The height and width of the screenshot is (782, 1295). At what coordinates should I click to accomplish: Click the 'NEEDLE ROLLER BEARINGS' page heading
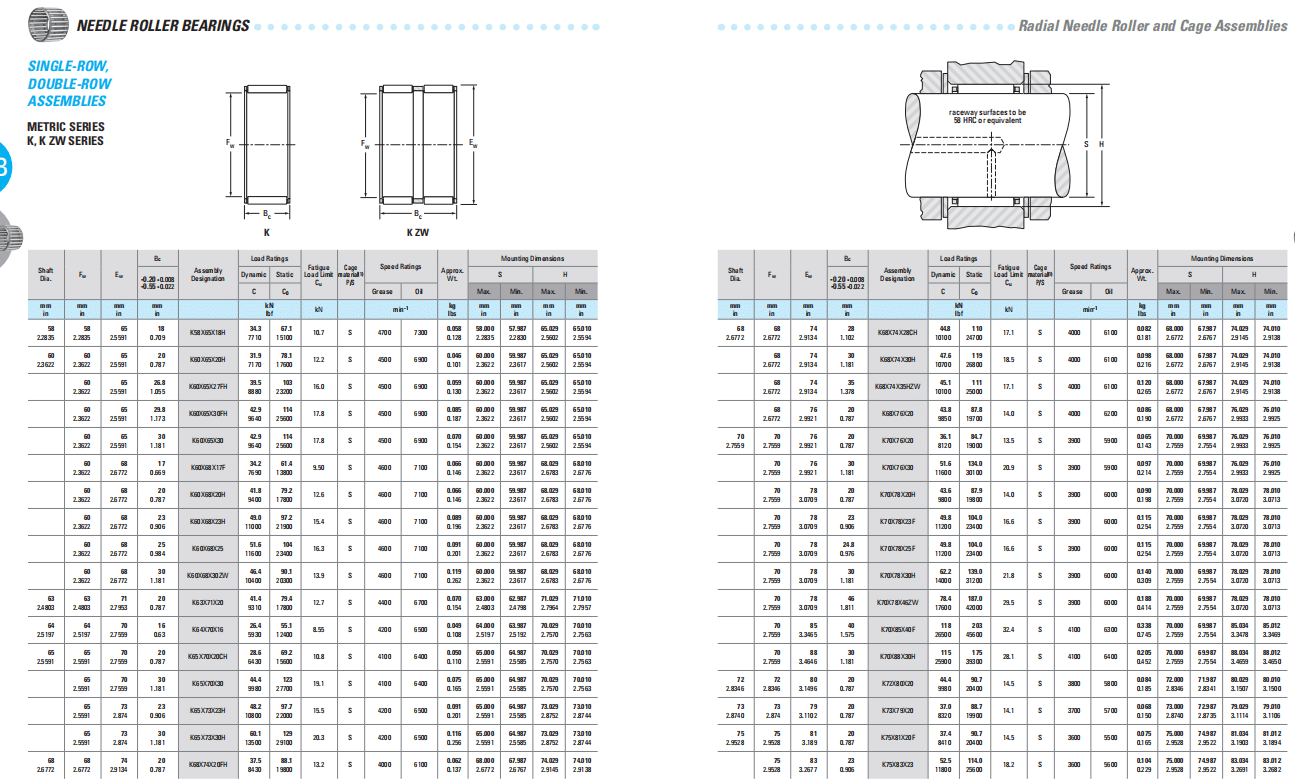click(163, 25)
